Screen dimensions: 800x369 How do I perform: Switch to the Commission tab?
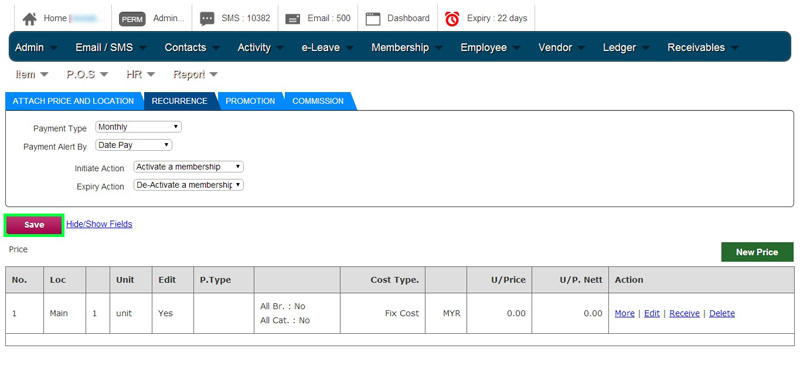318,101
